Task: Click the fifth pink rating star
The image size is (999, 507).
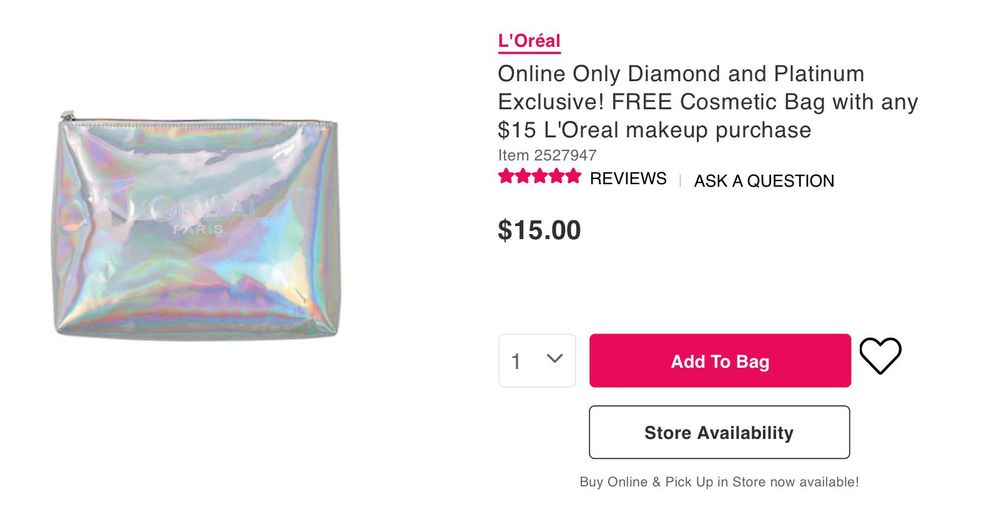Action: (x=573, y=177)
